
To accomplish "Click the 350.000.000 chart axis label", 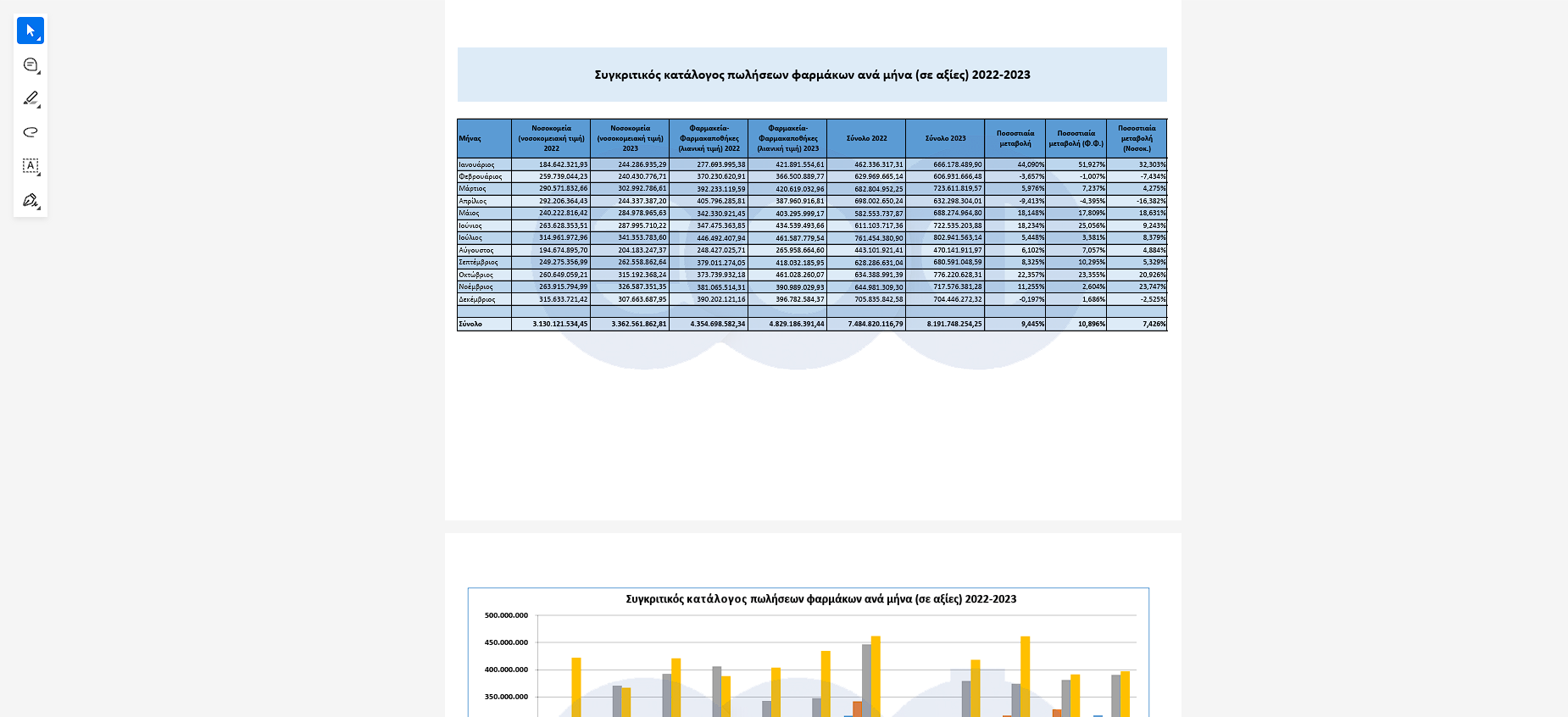I will (x=506, y=697).
